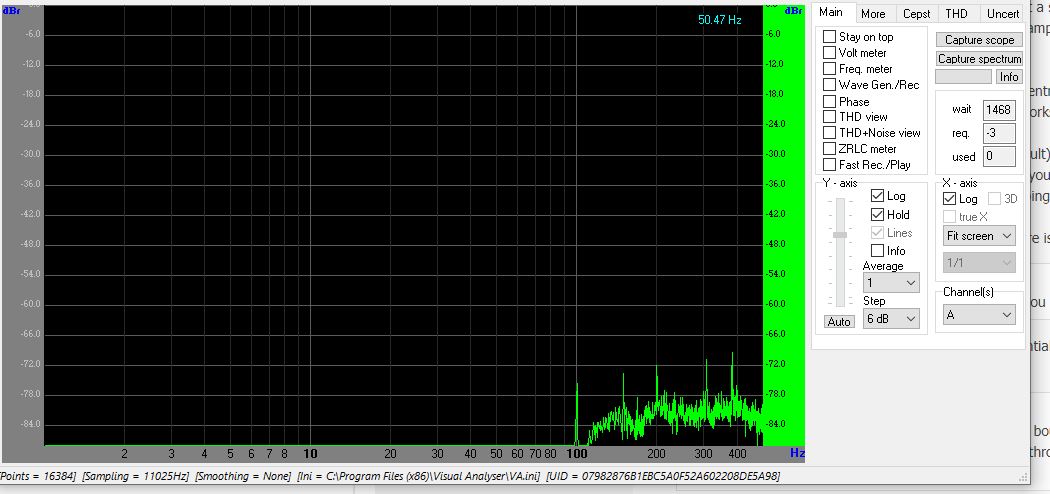1050x494 pixels.
Task: Uncheck the Hold checkbox
Action: (877, 215)
